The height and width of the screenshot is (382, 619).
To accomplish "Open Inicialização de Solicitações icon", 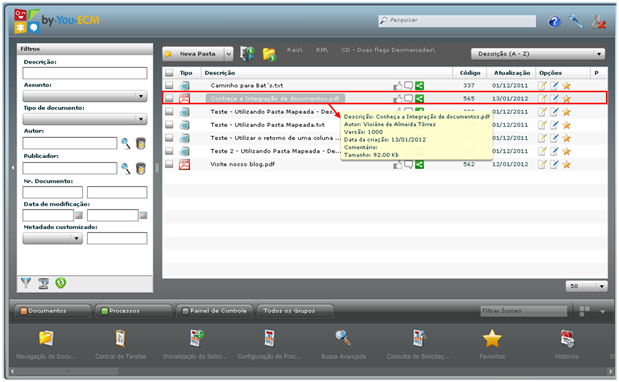I will coord(196,339).
